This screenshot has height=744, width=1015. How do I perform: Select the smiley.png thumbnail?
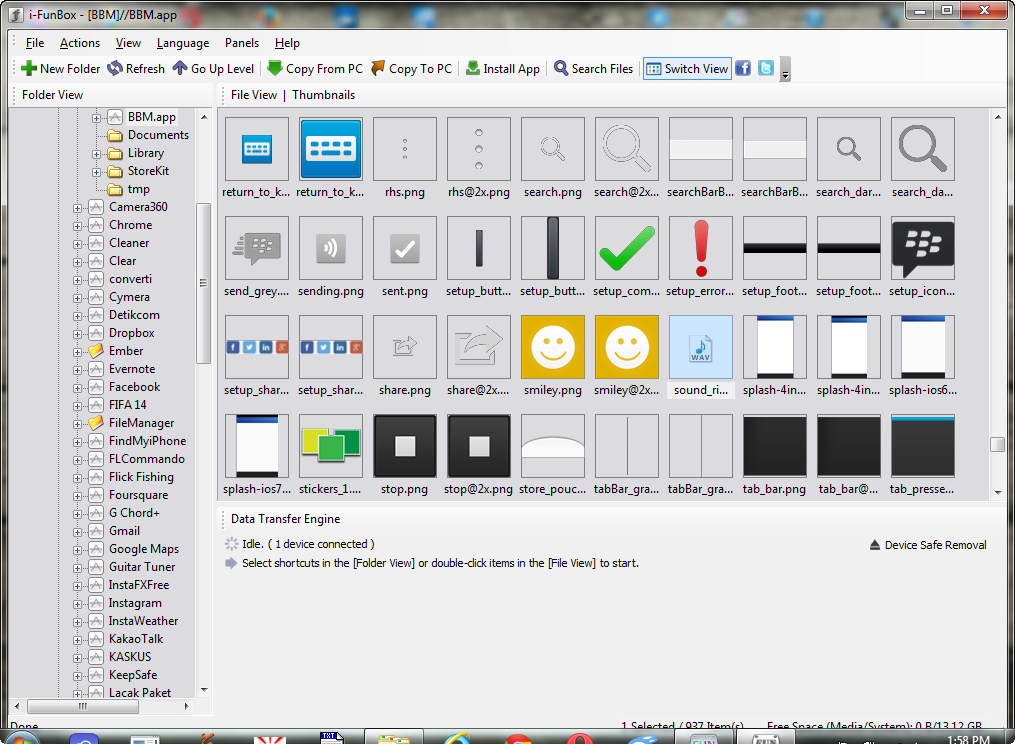[552, 357]
